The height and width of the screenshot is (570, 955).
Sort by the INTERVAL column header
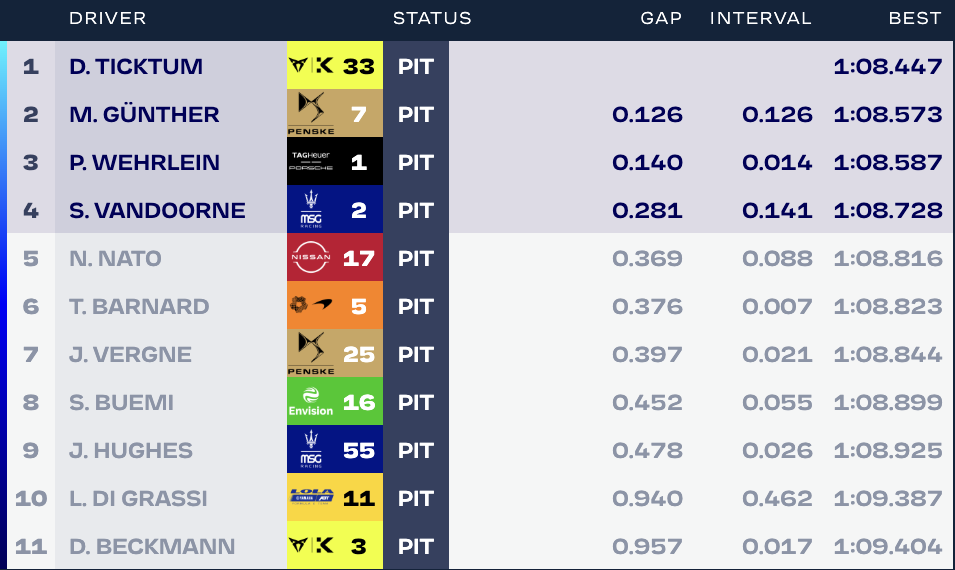tap(761, 18)
